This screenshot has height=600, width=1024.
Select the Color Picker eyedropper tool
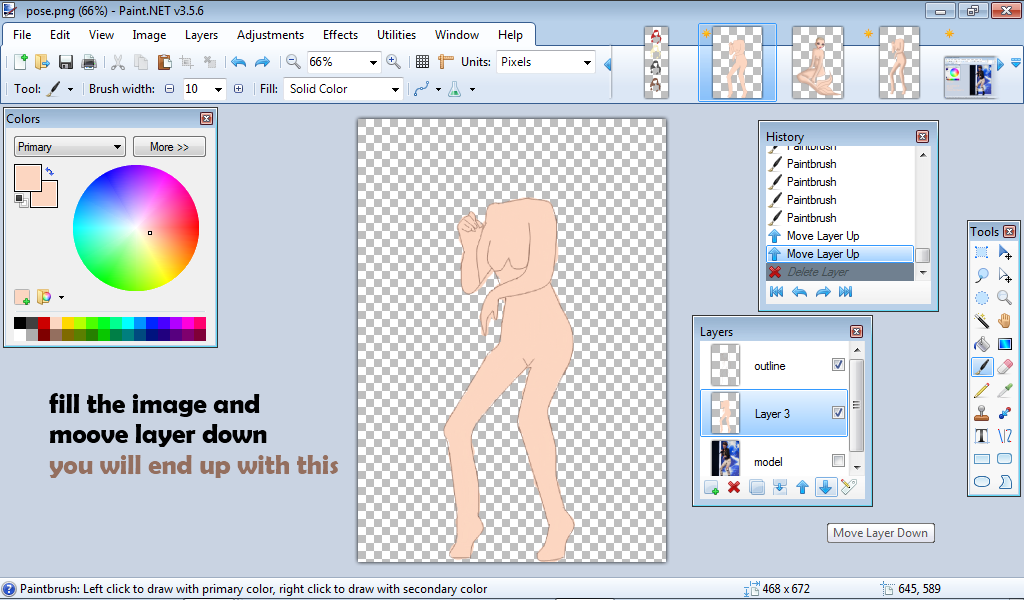1005,390
